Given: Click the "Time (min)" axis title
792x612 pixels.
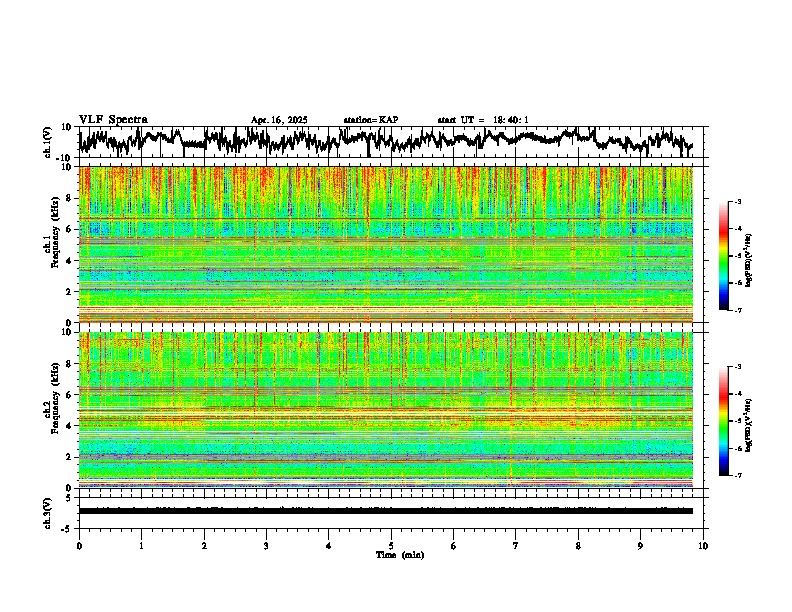Looking at the screenshot, I should [x=400, y=555].
